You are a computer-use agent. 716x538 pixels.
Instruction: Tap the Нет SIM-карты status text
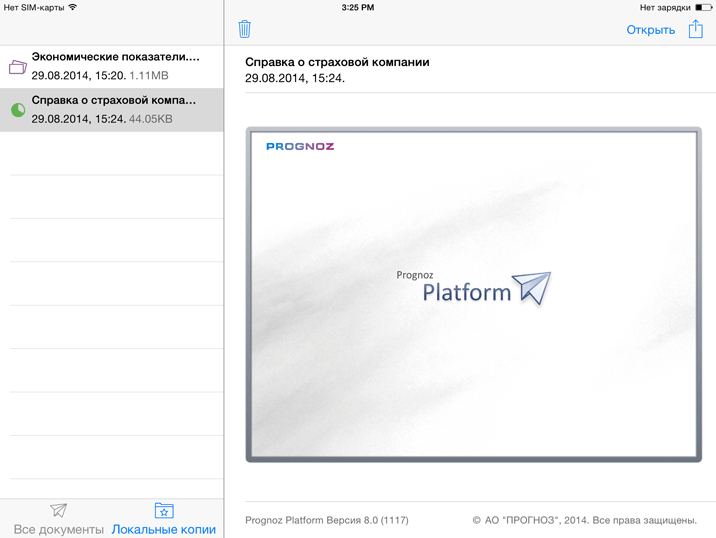(x=34, y=7)
